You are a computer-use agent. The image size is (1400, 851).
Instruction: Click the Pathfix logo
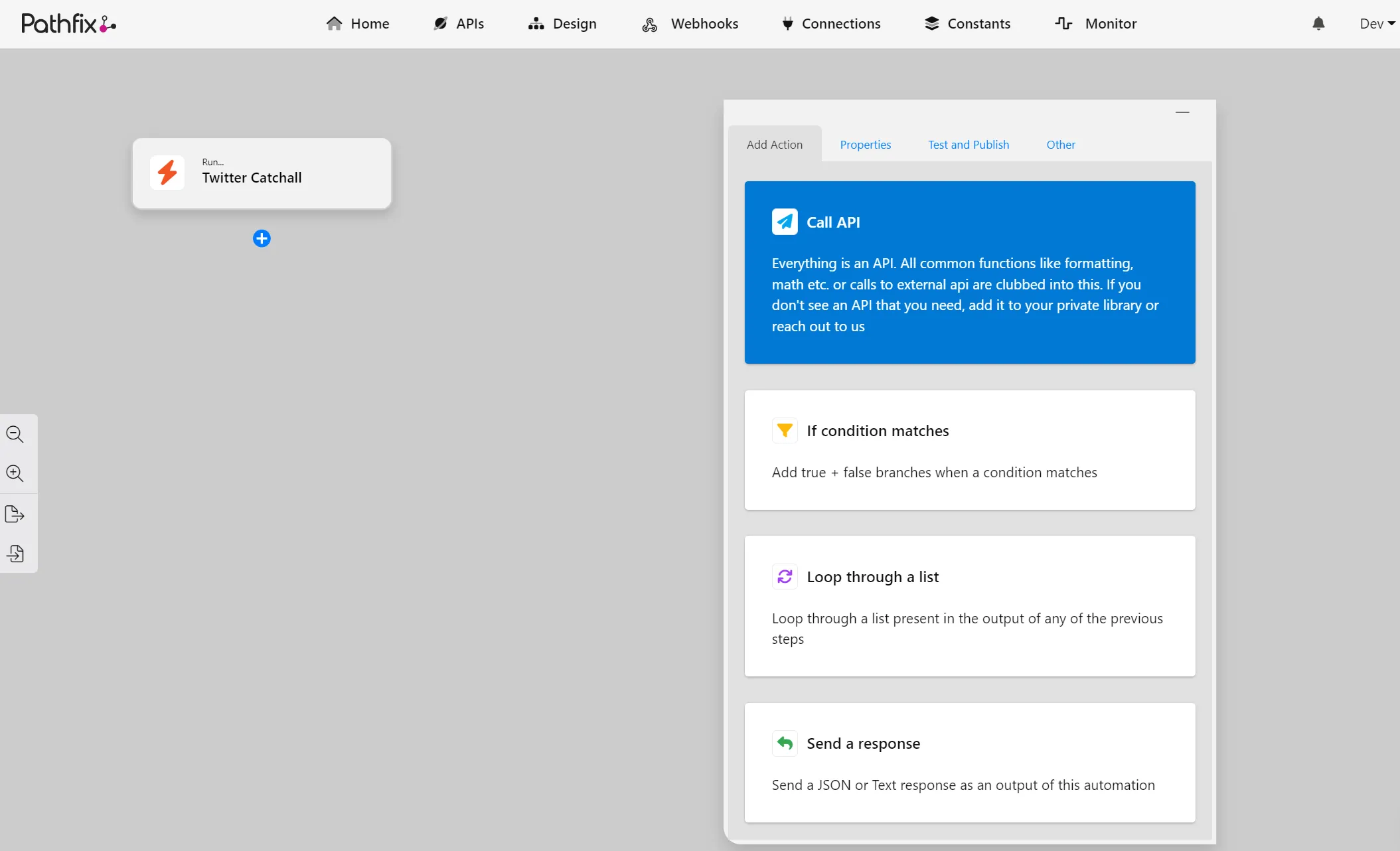tap(68, 24)
